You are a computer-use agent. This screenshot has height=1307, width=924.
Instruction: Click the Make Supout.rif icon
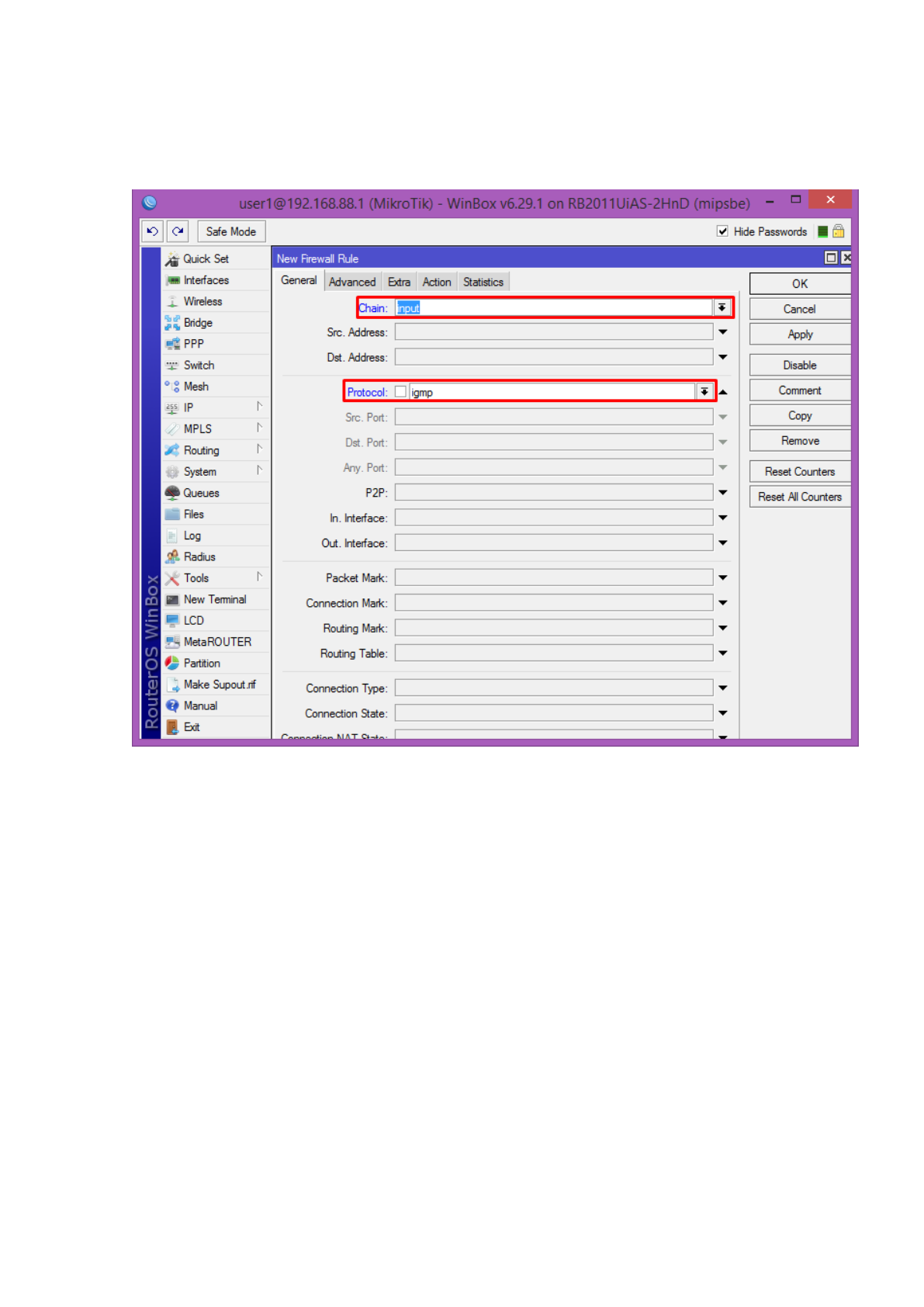(x=172, y=685)
